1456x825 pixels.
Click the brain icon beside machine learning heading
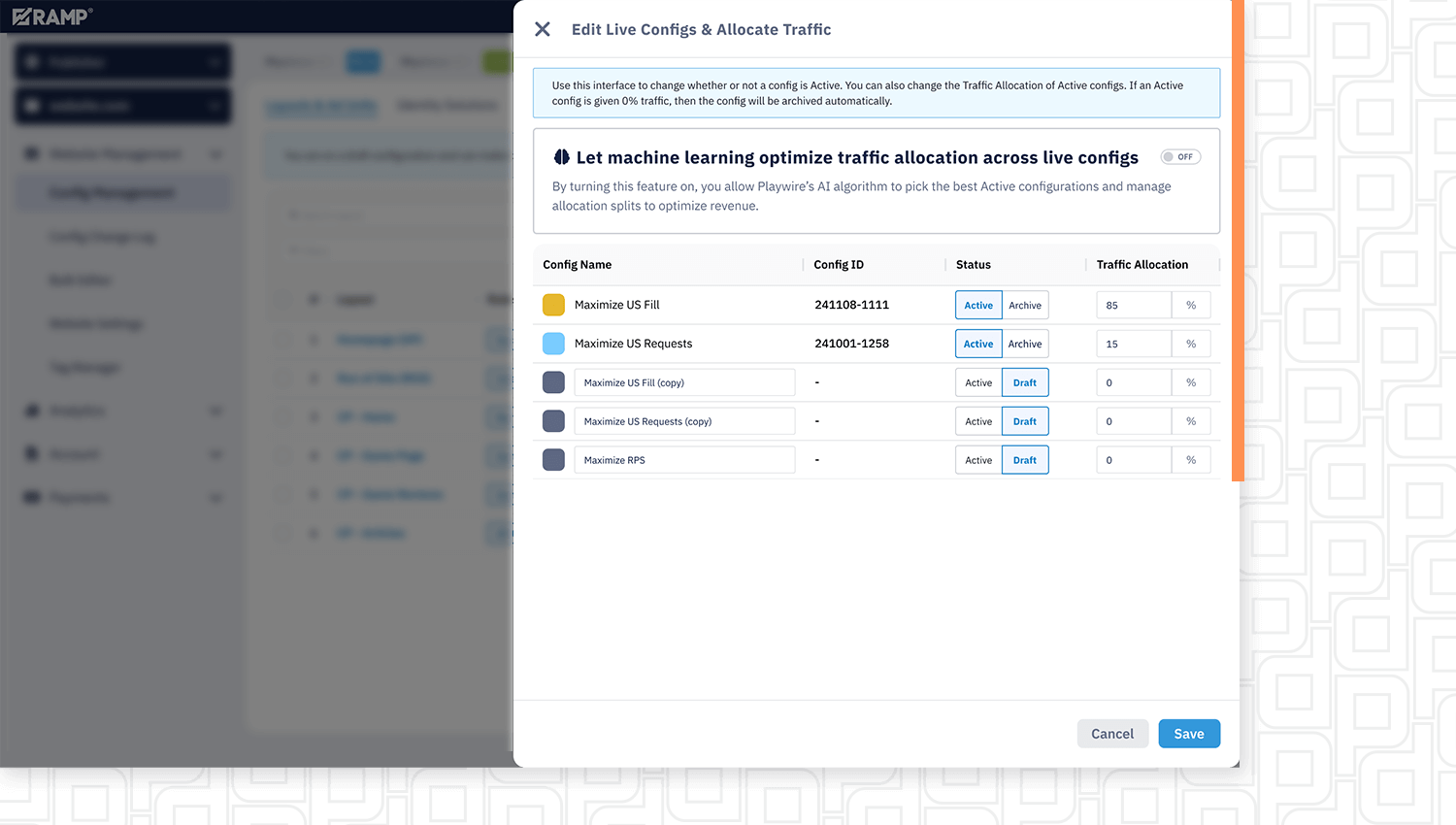point(561,157)
